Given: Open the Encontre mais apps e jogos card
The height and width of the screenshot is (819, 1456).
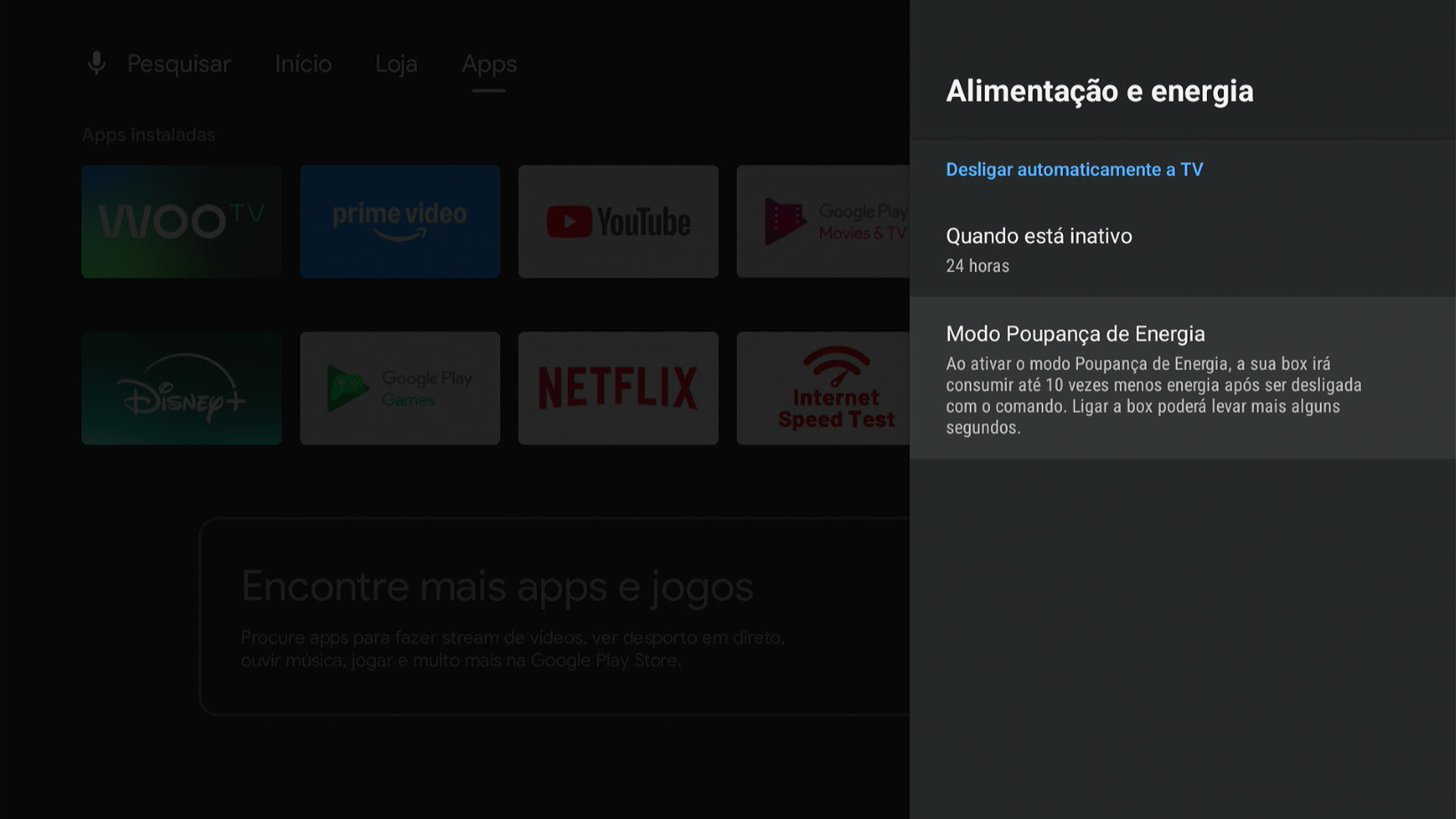Looking at the screenshot, I should coord(556,616).
